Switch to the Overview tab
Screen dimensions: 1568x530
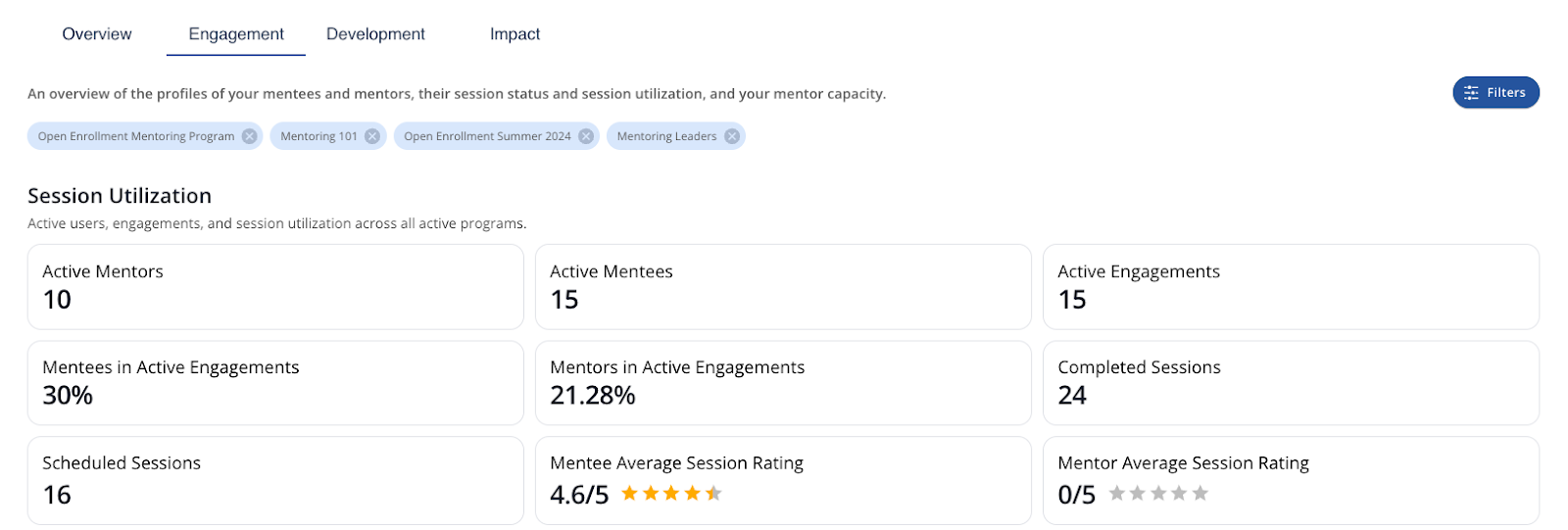[x=97, y=34]
